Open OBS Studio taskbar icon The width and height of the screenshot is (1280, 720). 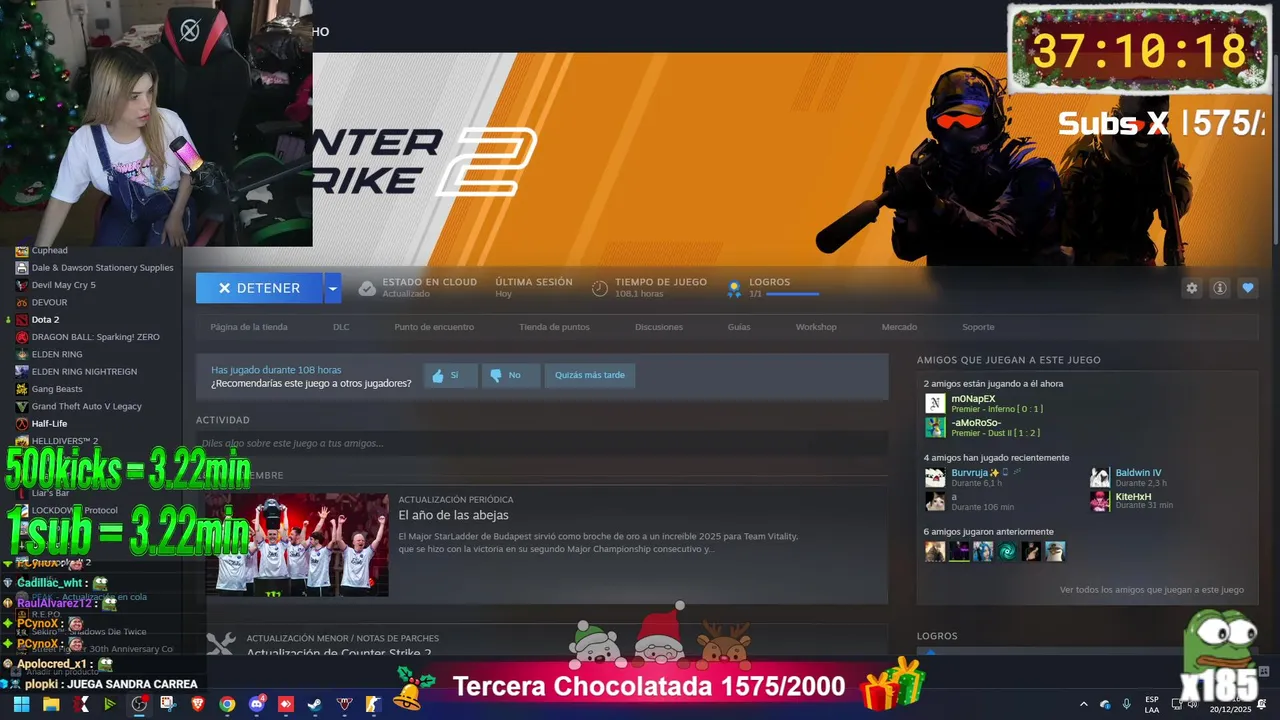coord(139,704)
